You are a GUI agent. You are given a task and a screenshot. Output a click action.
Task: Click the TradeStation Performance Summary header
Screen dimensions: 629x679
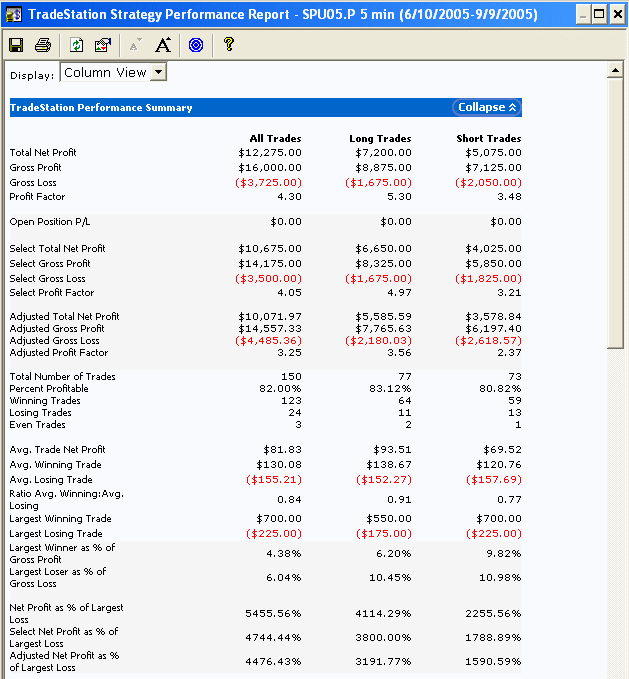(x=101, y=108)
